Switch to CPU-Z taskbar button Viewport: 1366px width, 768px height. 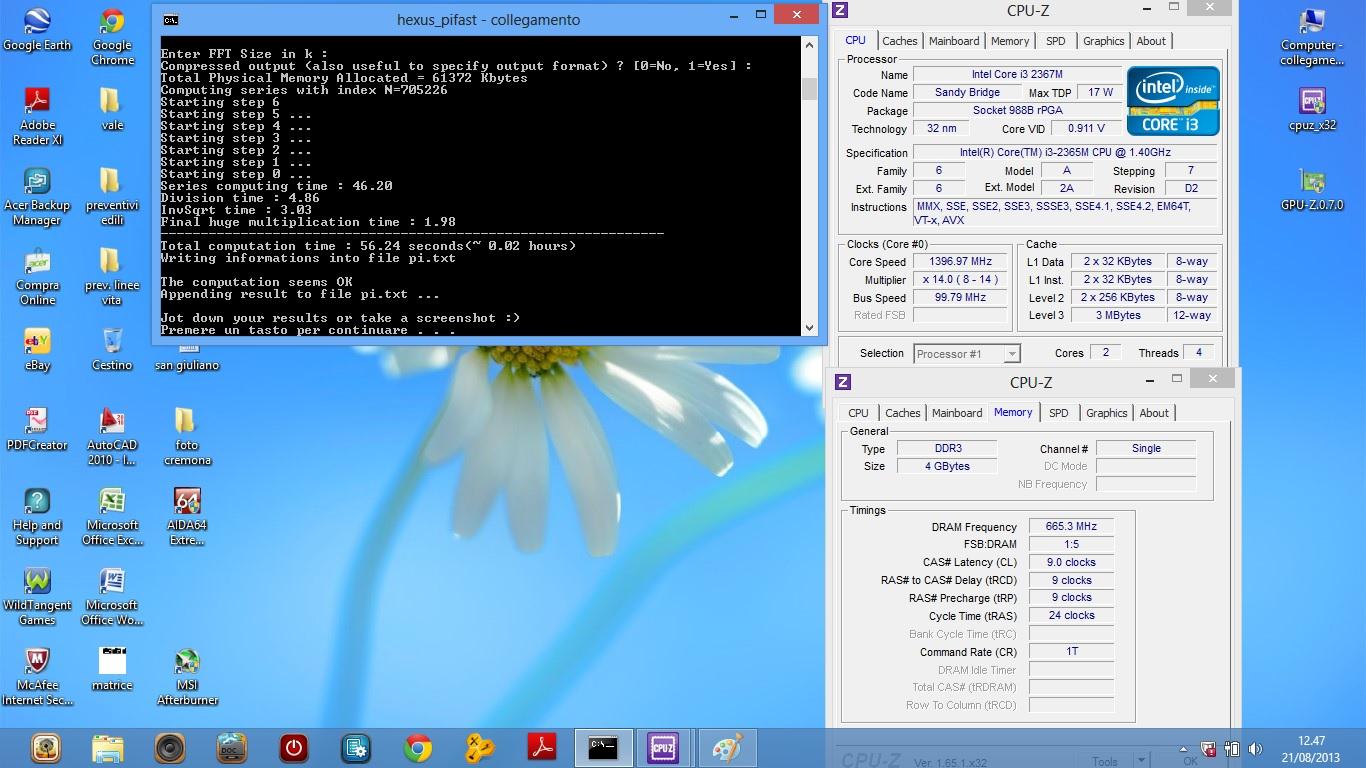pyautogui.click(x=664, y=748)
